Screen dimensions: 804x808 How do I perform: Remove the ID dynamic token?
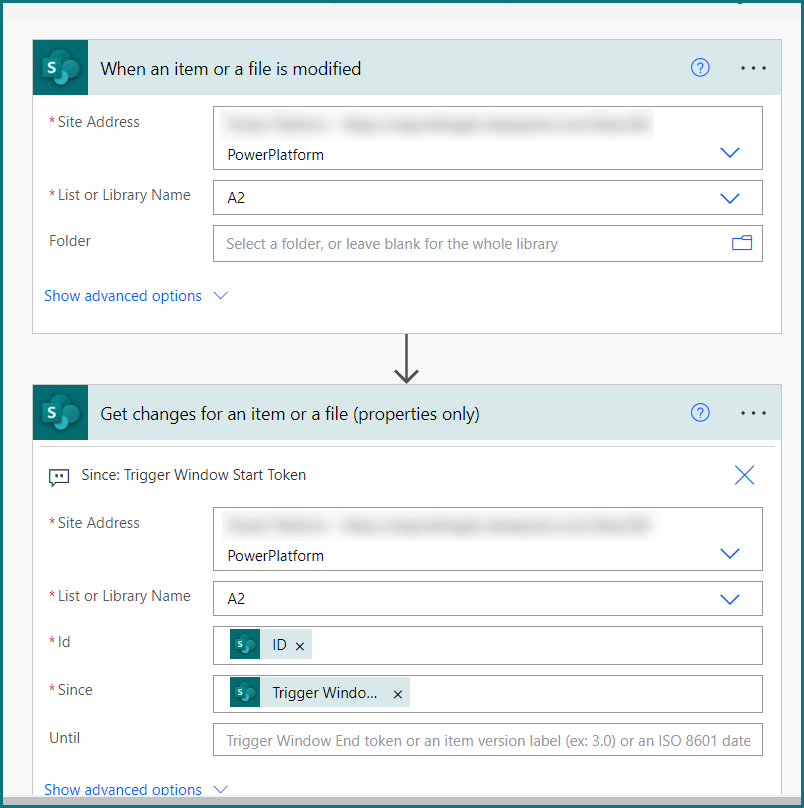pyautogui.click(x=299, y=646)
